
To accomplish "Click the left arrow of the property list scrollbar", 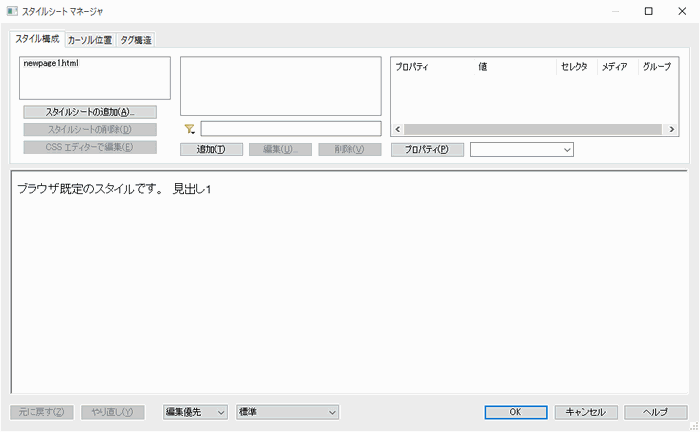I will pos(397,130).
